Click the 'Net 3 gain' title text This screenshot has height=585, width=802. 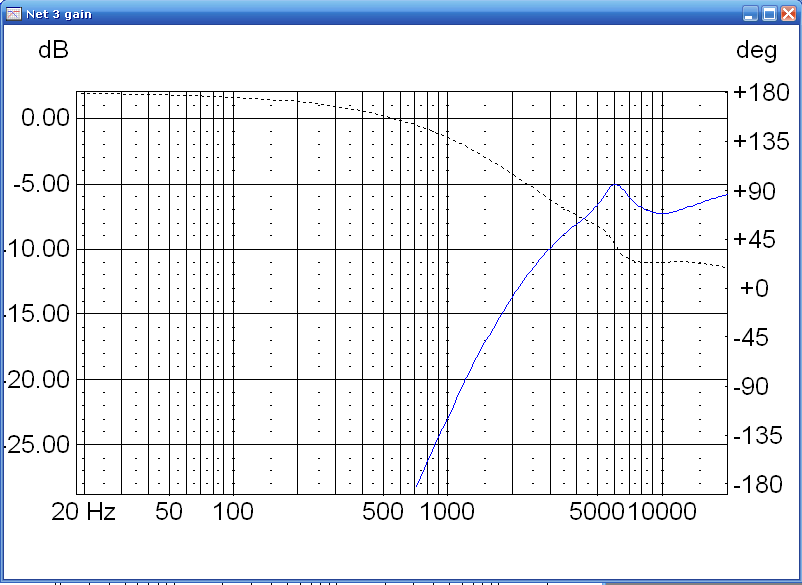[x=59, y=14]
